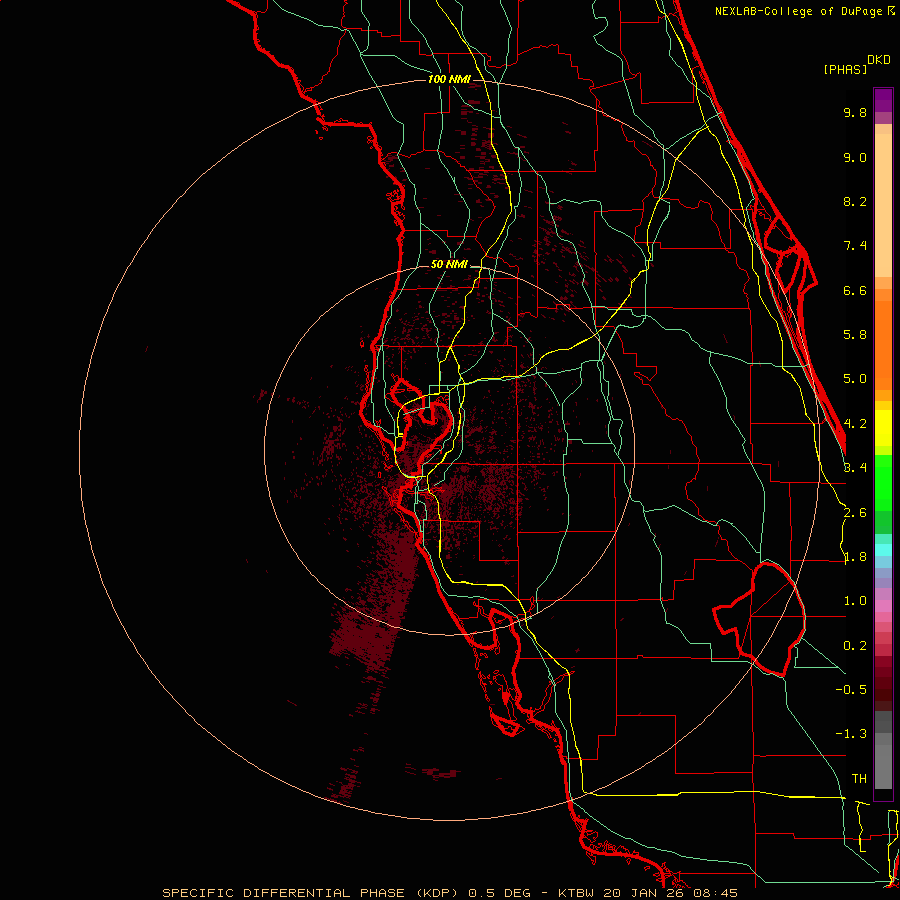Pick the gray band ending the color bar

(x=883, y=766)
